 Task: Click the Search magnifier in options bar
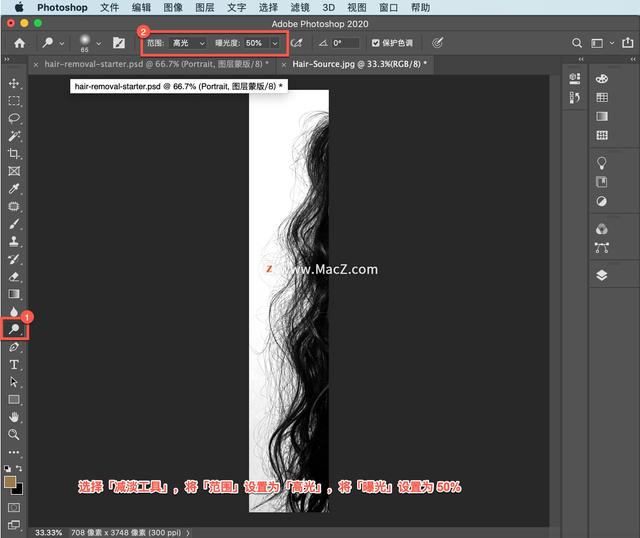click(577, 43)
